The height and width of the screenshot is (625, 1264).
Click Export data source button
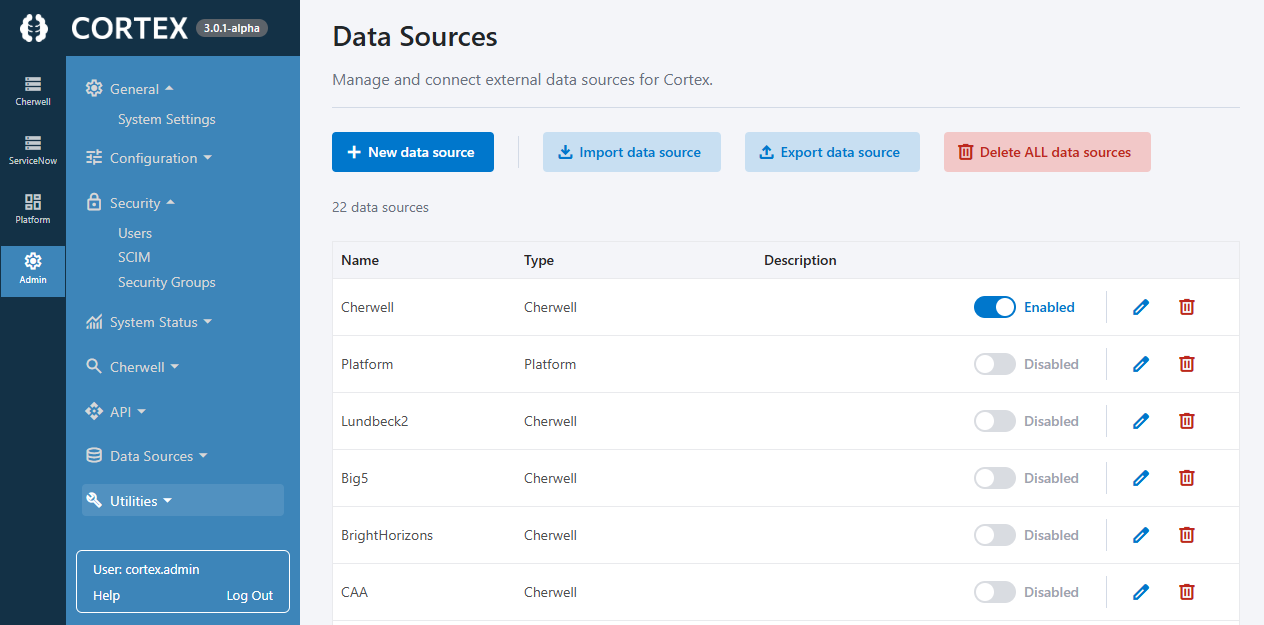tap(832, 152)
